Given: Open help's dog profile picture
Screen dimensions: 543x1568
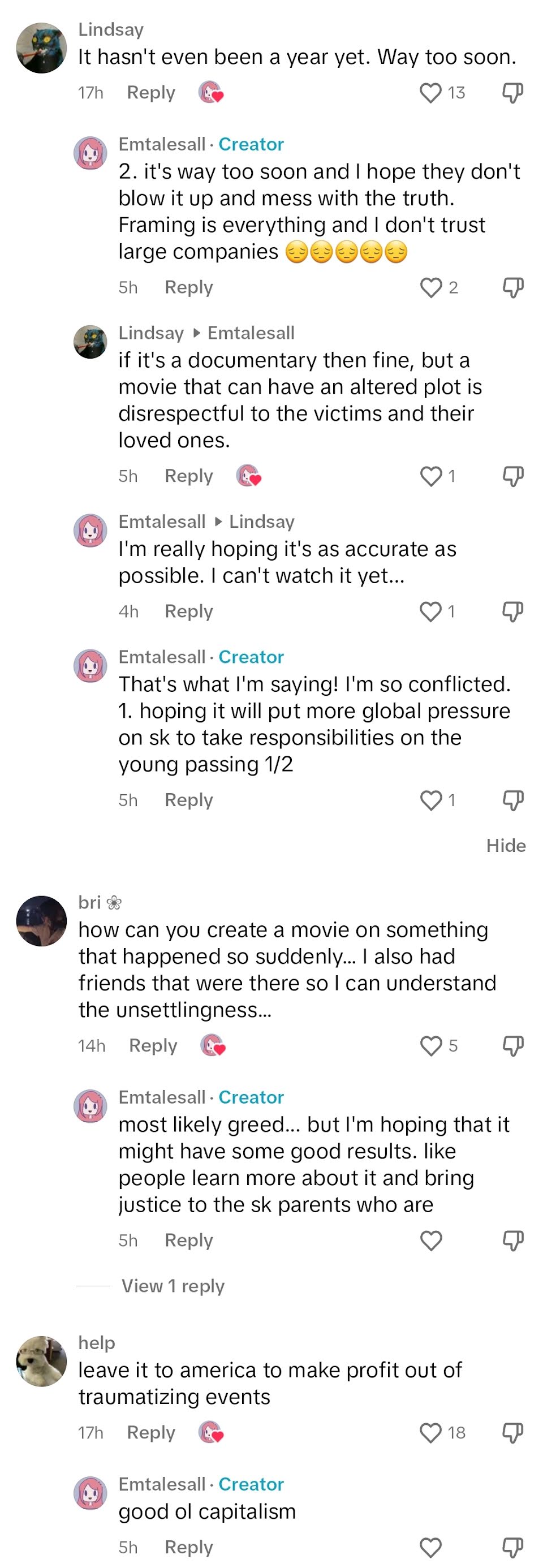Looking at the screenshot, I should point(41,1361).
